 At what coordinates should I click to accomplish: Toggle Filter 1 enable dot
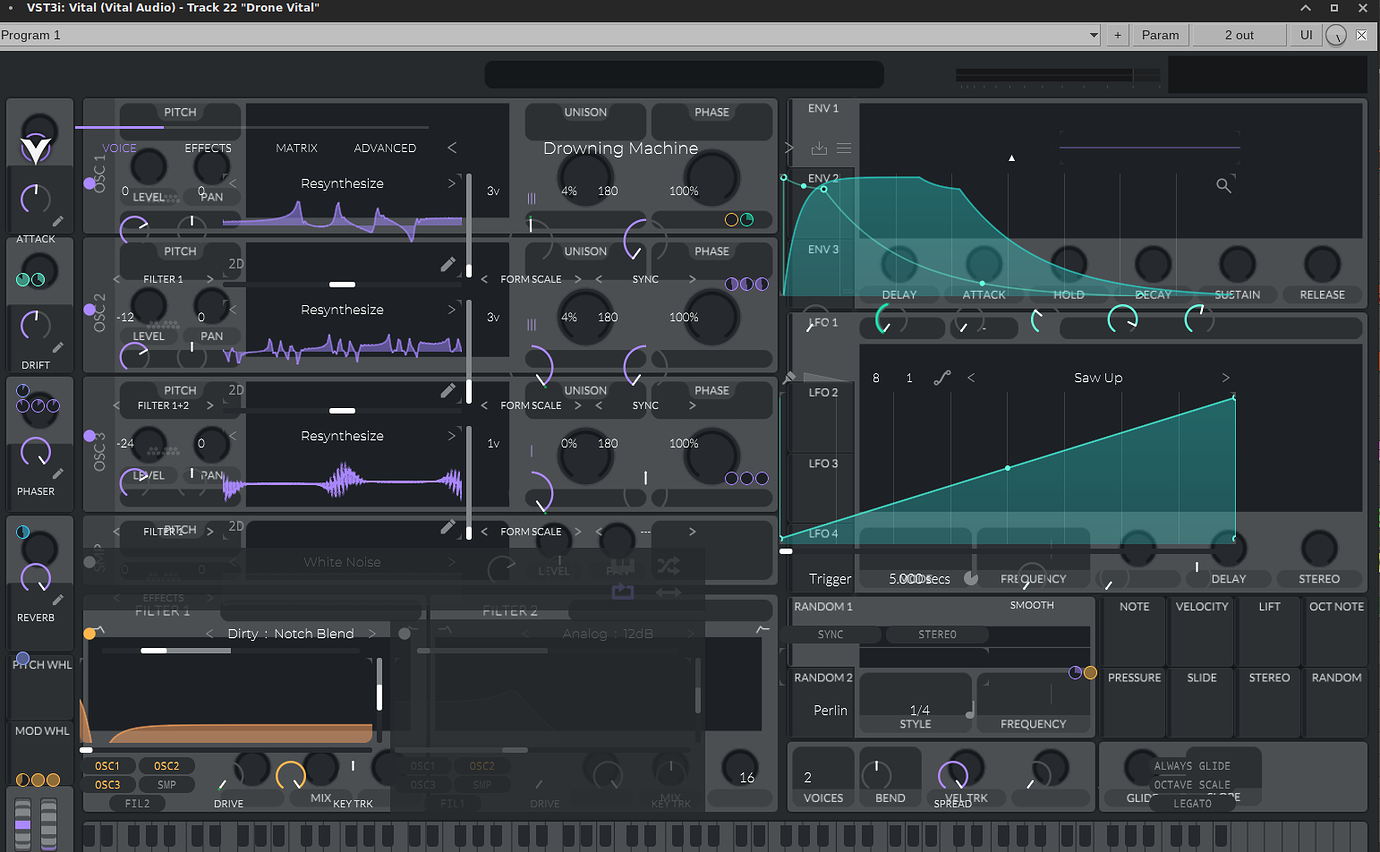click(x=90, y=633)
